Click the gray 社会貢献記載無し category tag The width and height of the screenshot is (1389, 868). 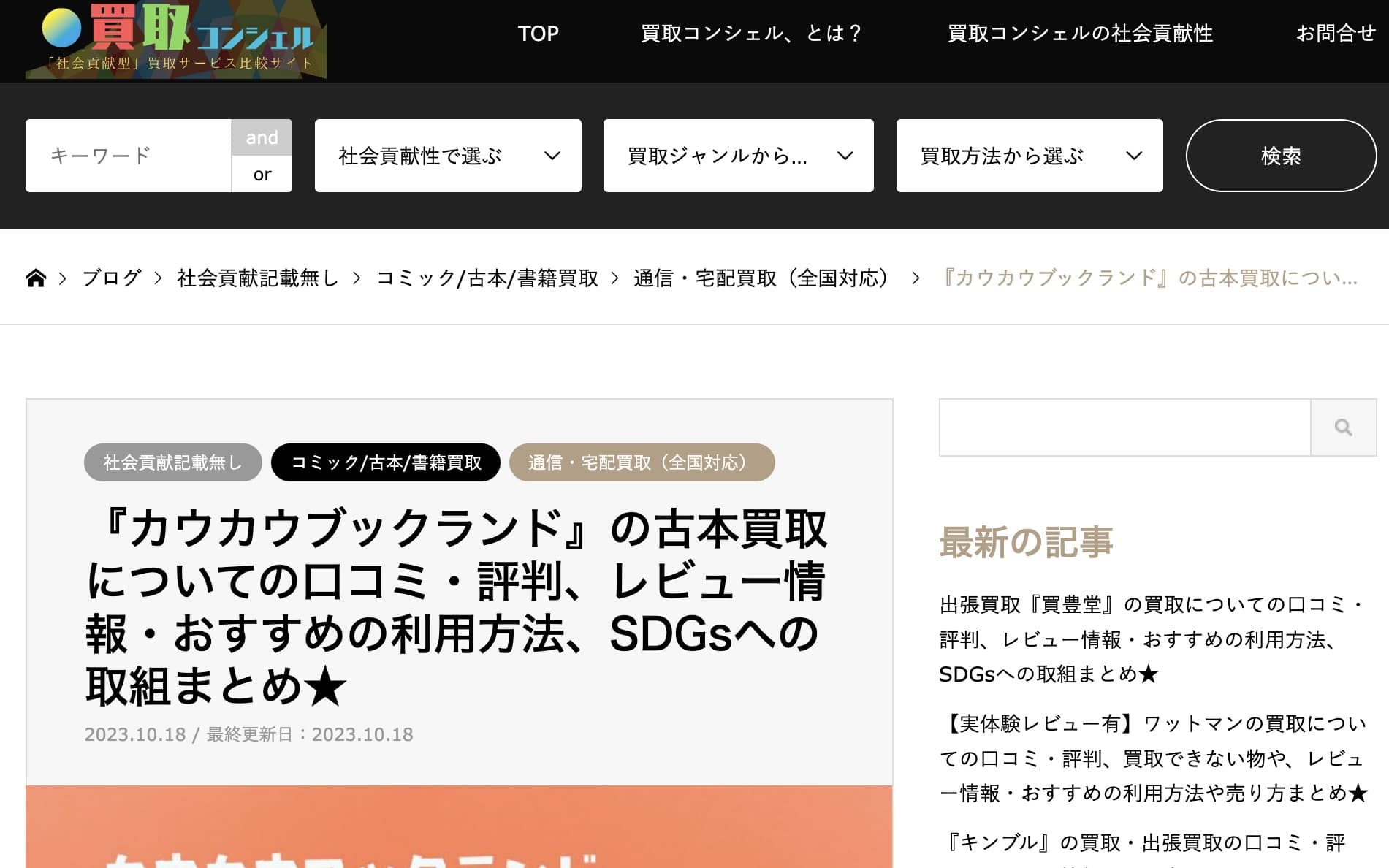coord(173,462)
